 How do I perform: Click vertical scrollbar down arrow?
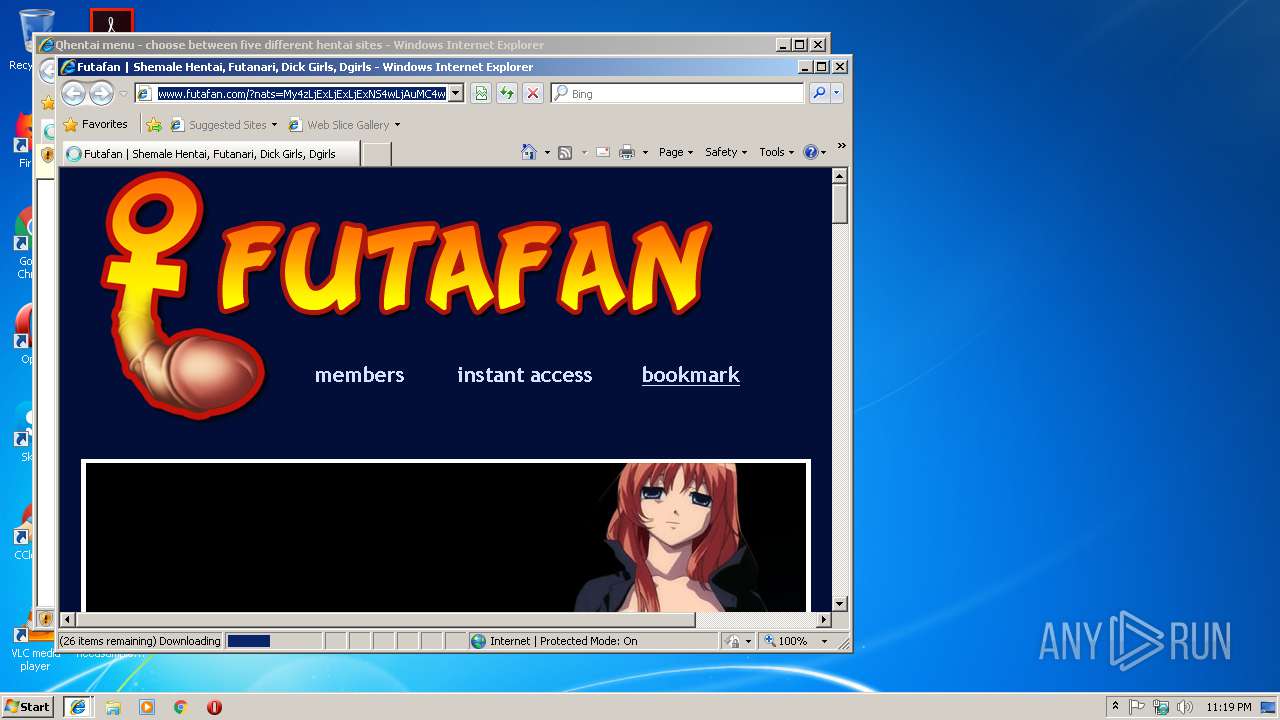pos(840,603)
